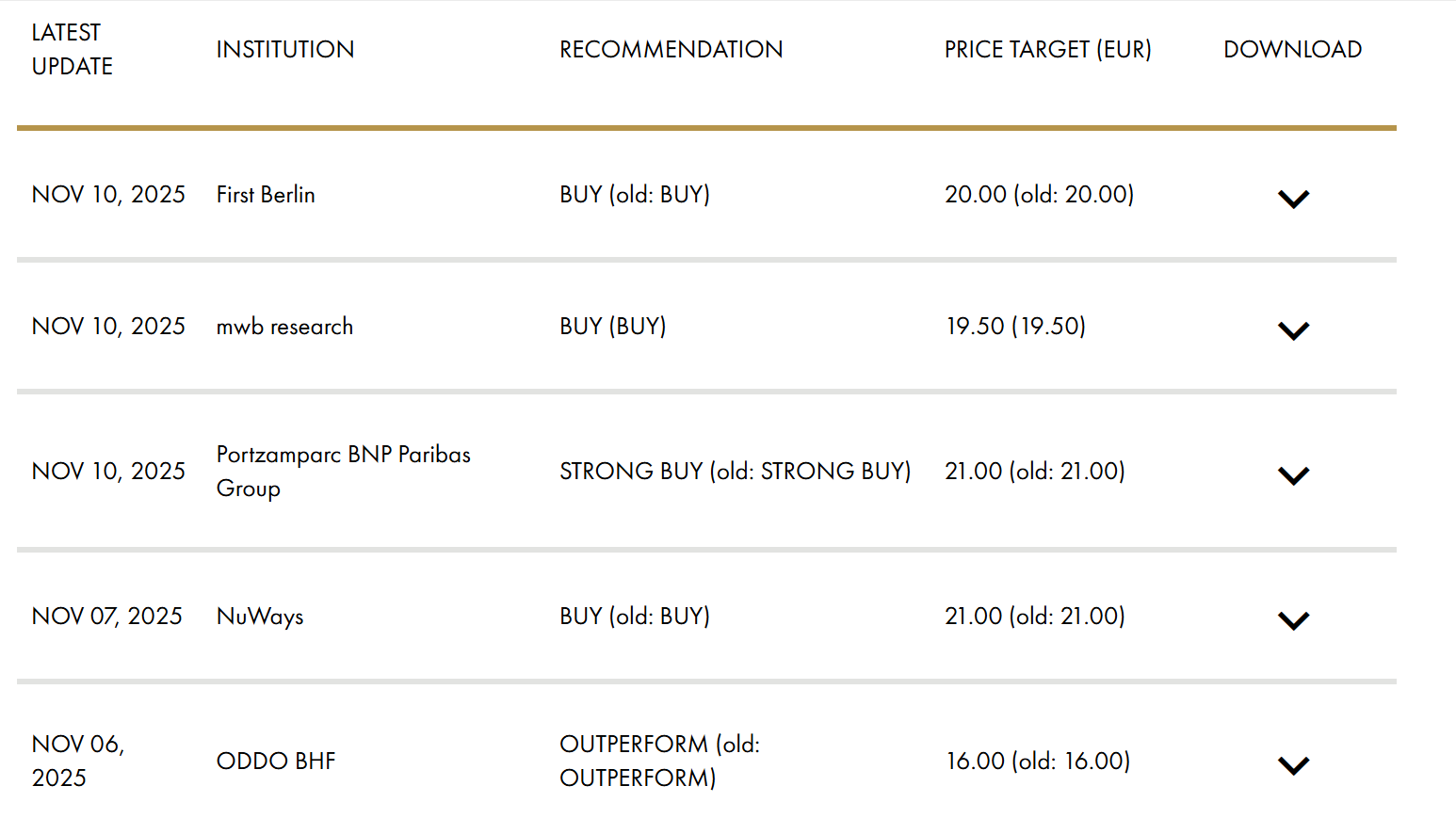
Task: Click the Download column header
Action: click(1292, 49)
